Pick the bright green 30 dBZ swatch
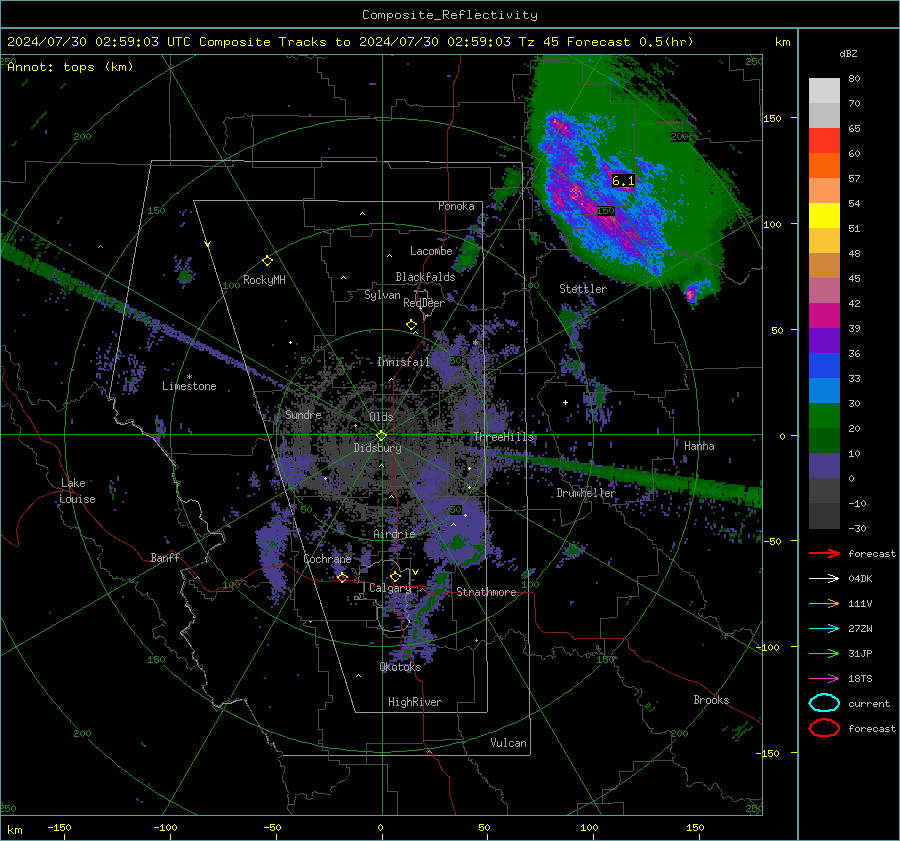This screenshot has height=841, width=900. [824, 415]
